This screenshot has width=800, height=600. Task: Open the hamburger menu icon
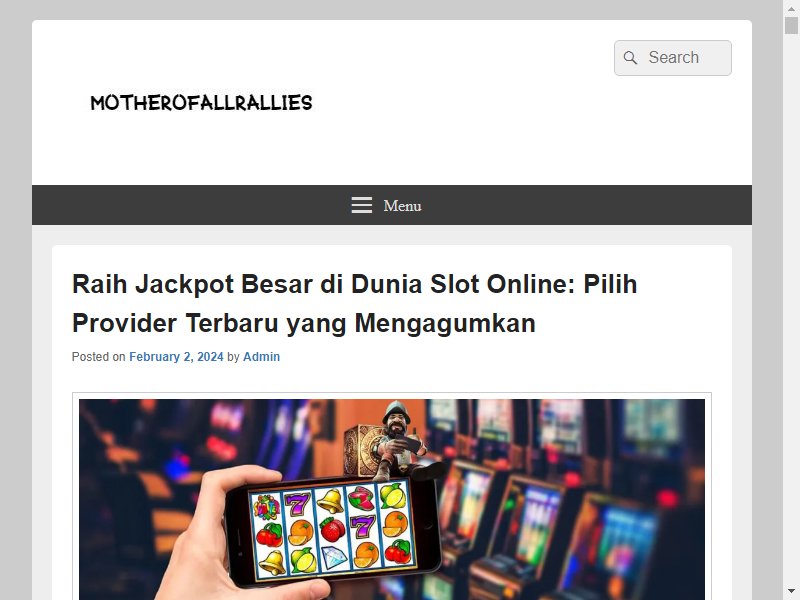tap(362, 205)
